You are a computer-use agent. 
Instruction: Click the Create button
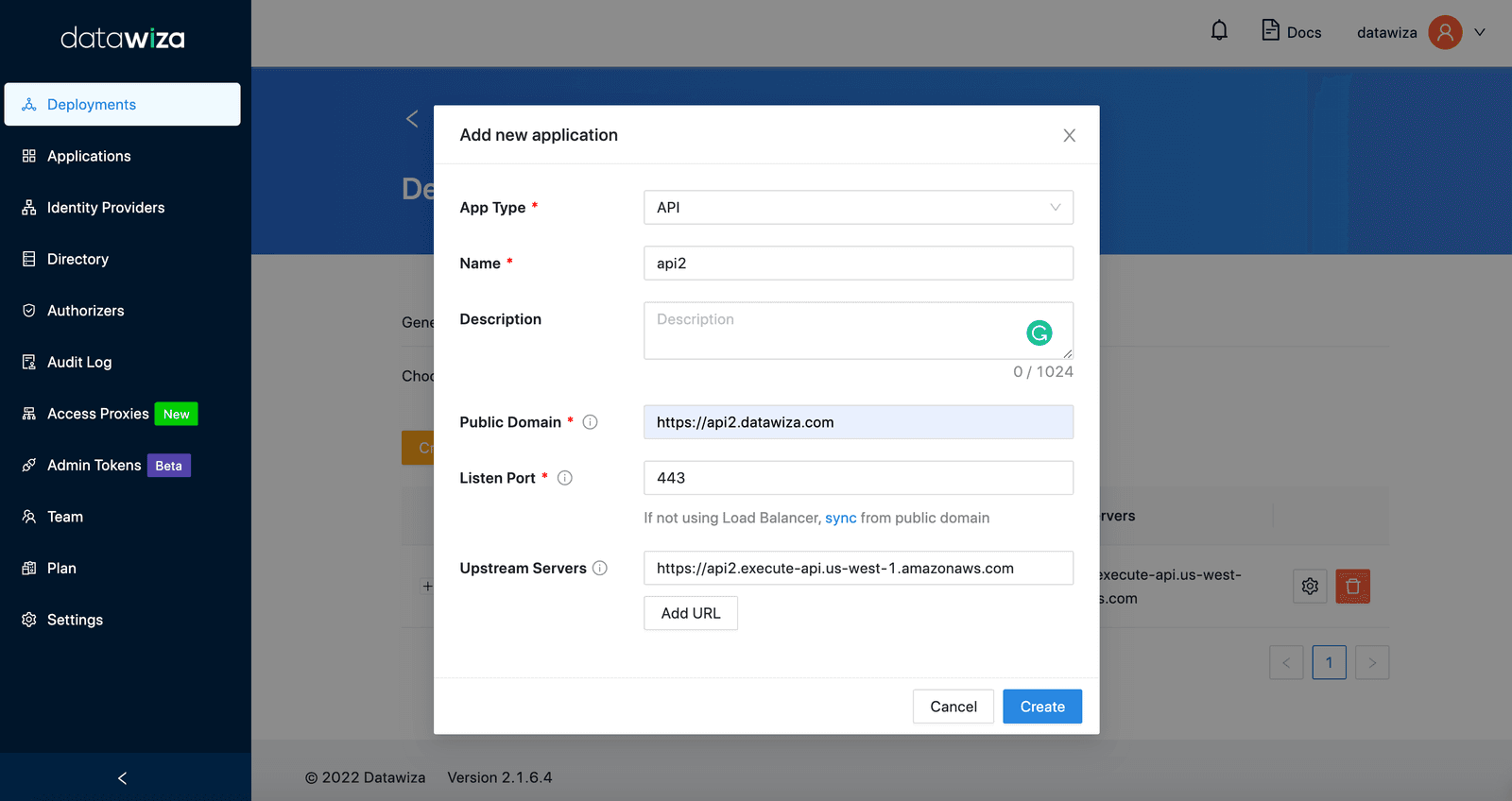1042,707
